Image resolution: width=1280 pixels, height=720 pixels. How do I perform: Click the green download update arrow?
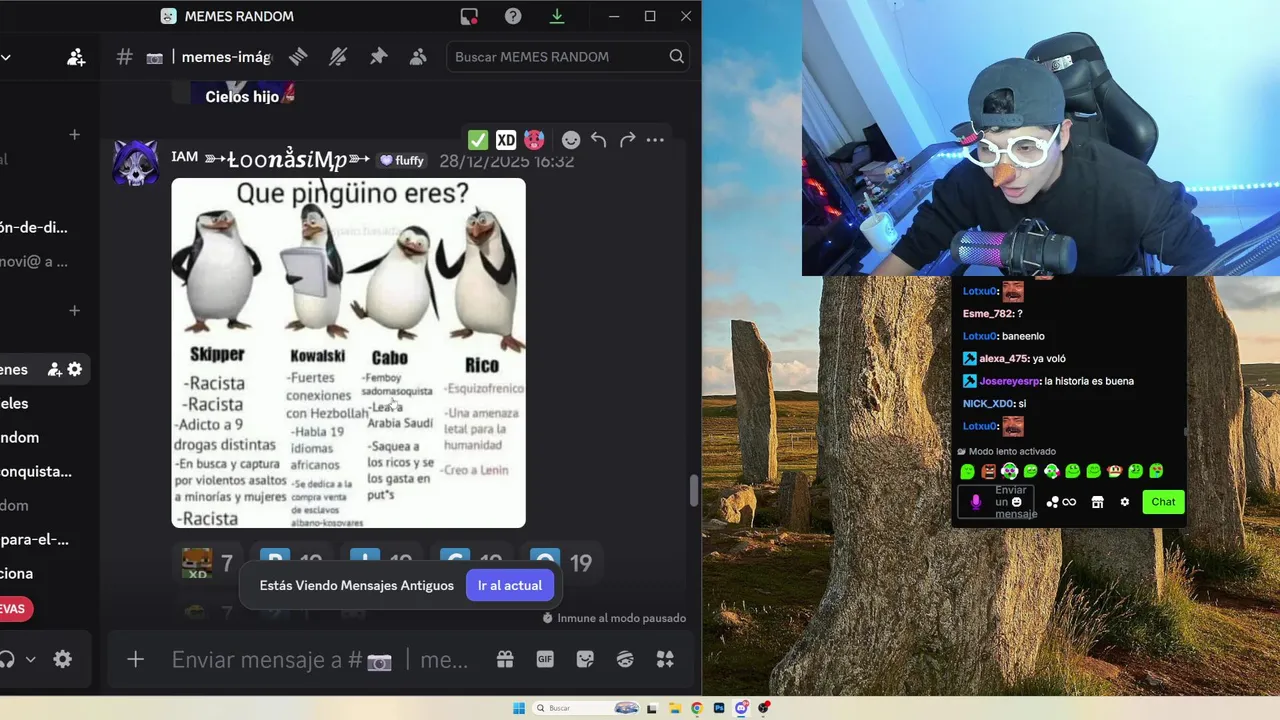tap(557, 16)
